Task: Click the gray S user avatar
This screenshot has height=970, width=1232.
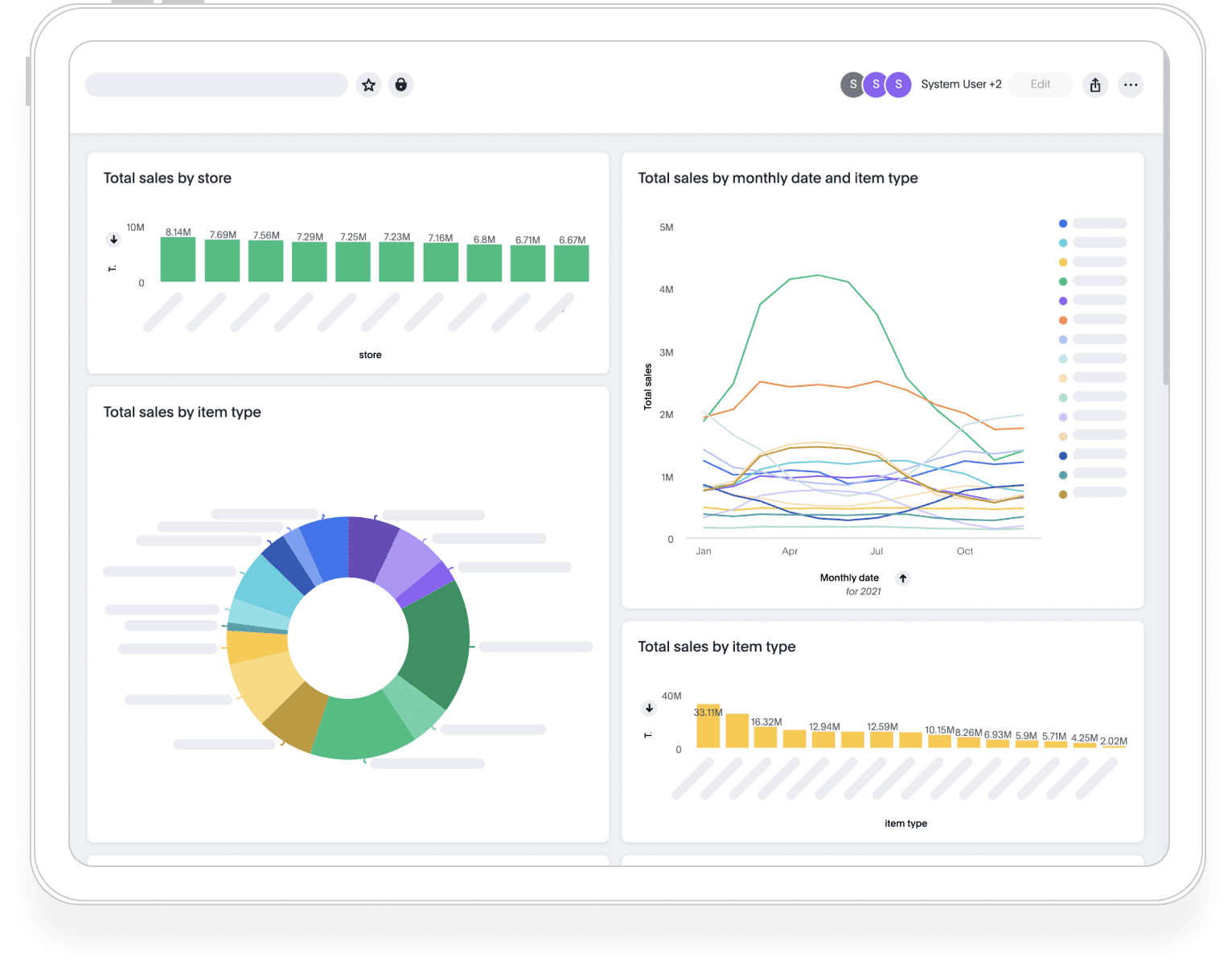Action: (x=852, y=84)
